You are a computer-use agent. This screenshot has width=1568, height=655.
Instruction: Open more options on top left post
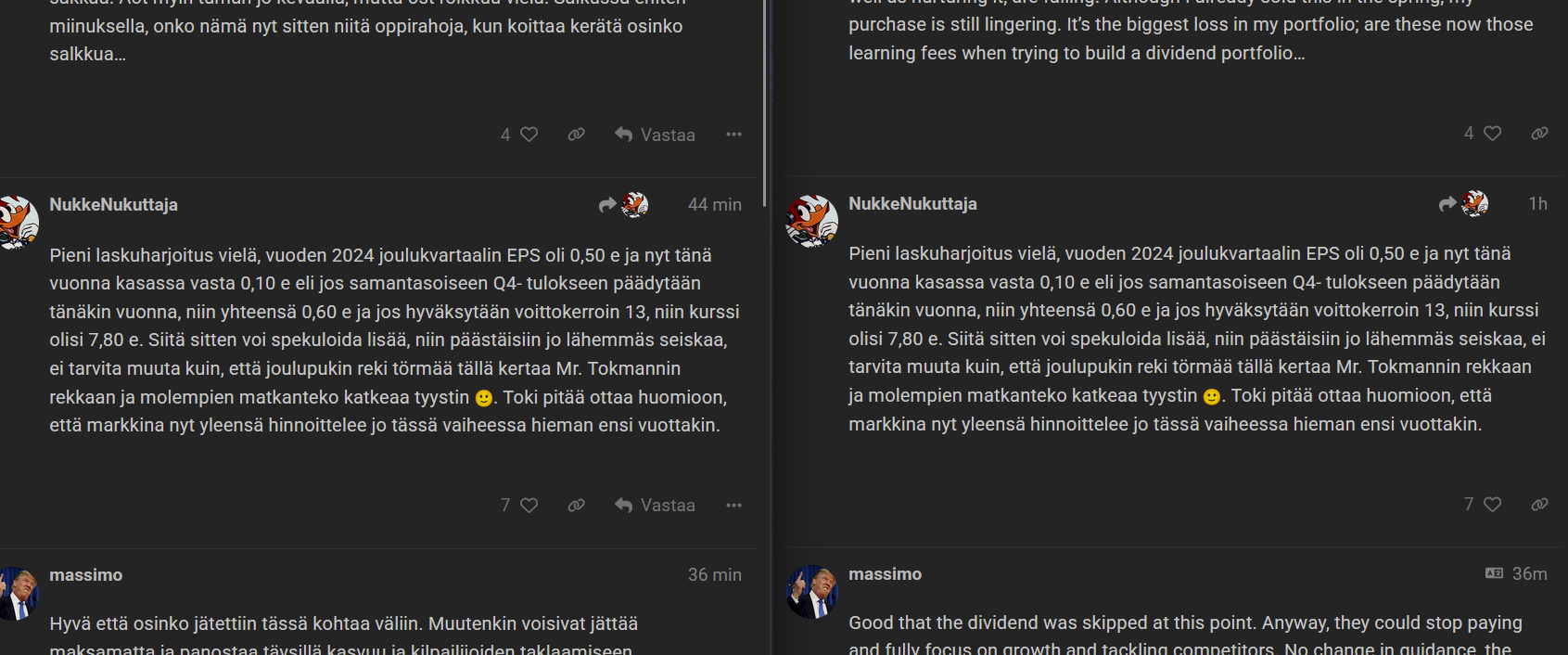coord(734,135)
